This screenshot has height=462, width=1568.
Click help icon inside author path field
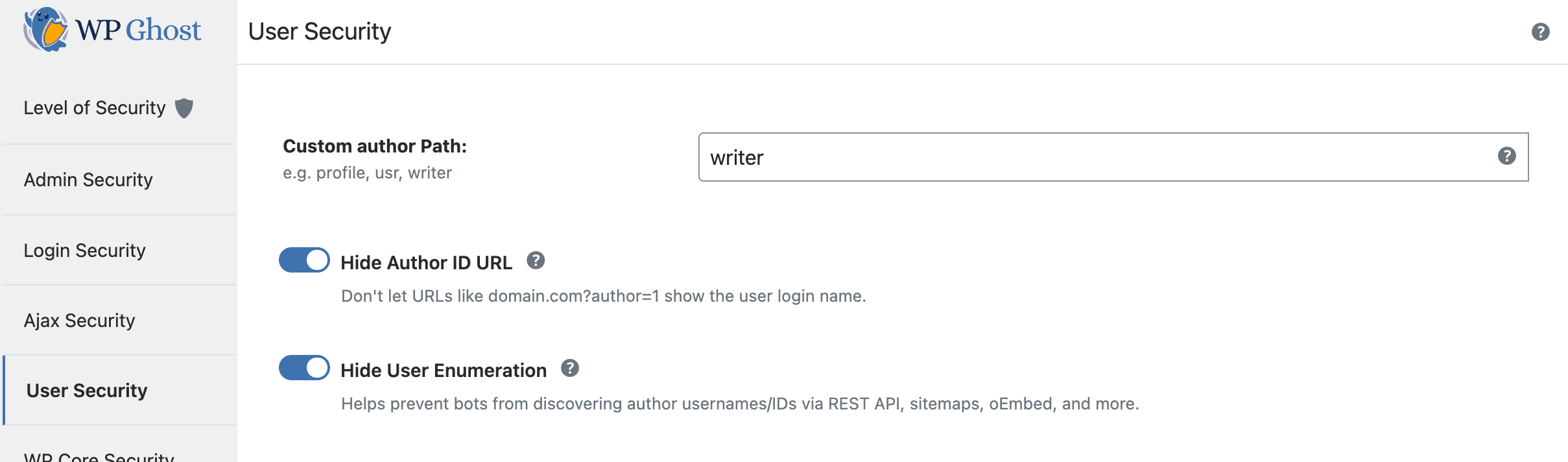[1507, 156]
